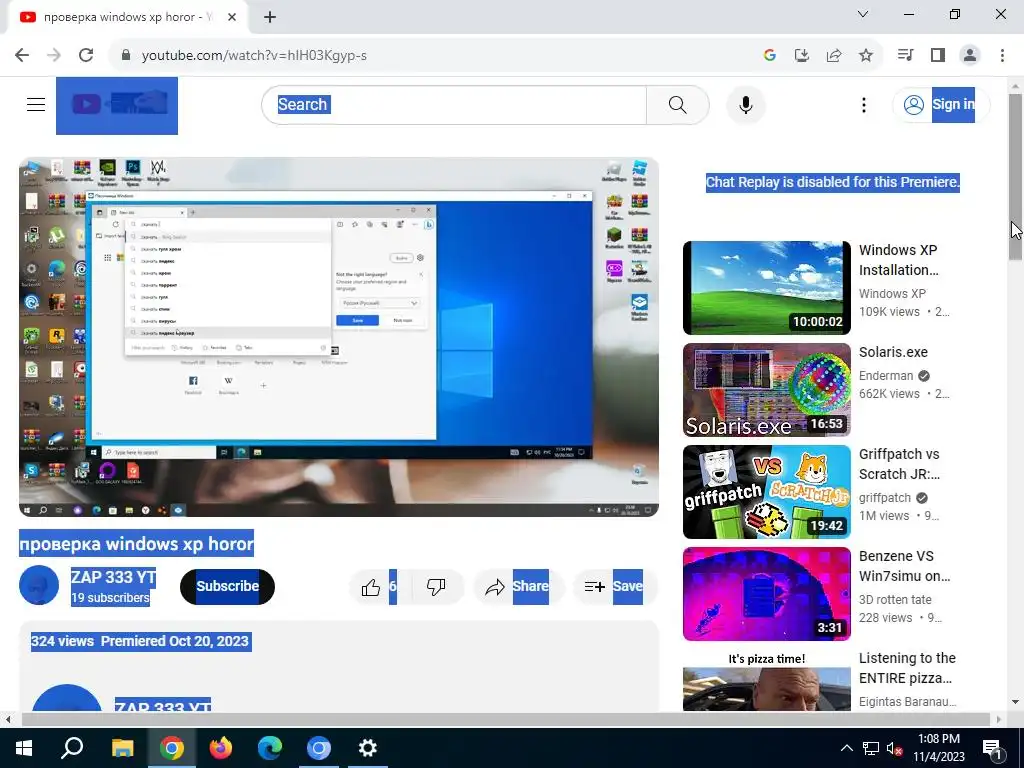This screenshot has width=1024, height=768.
Task: Click griffpatch channel name
Action: [x=884, y=498]
